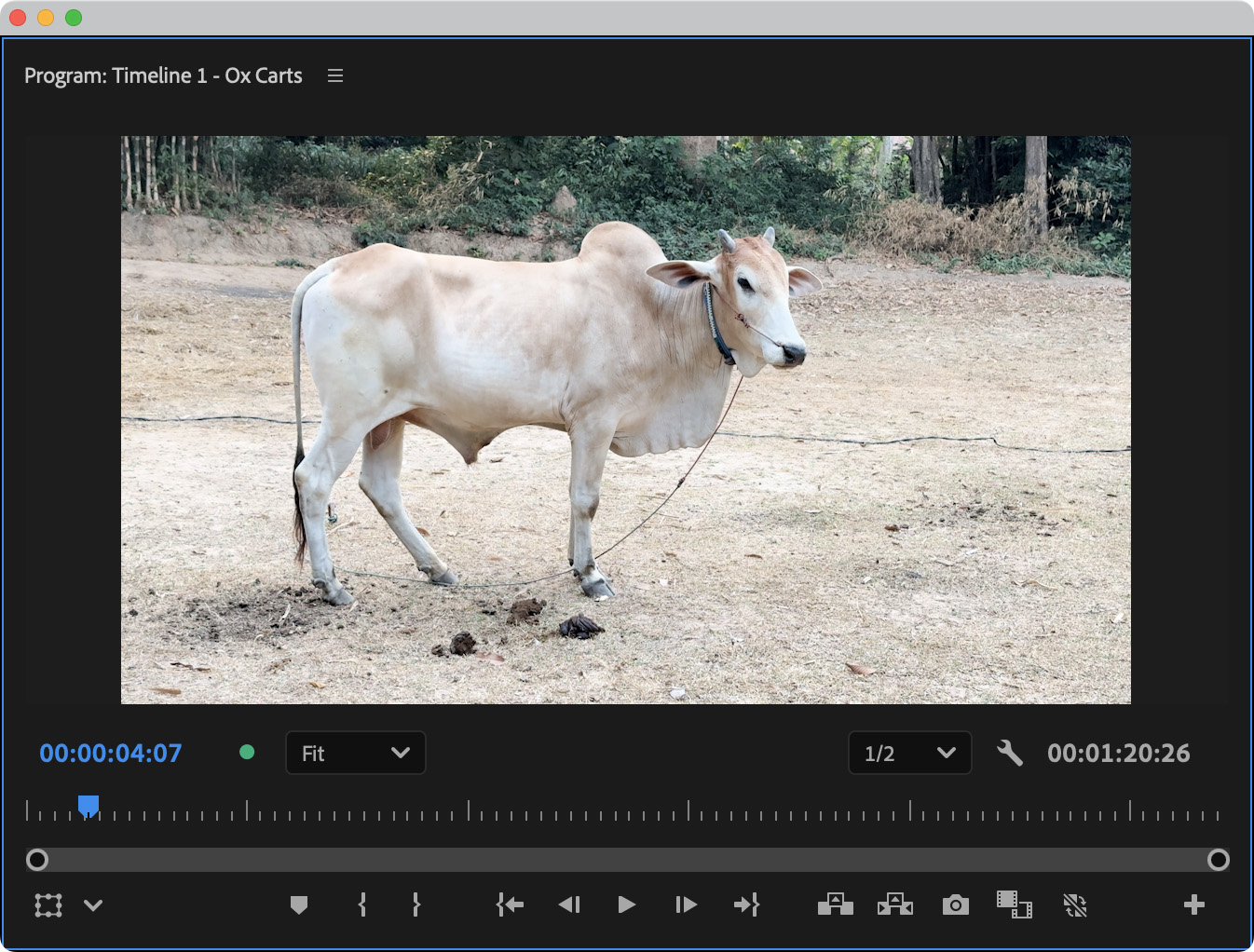Click the zoom scroll bar middle
The height and width of the screenshot is (952, 1254).
click(628, 860)
